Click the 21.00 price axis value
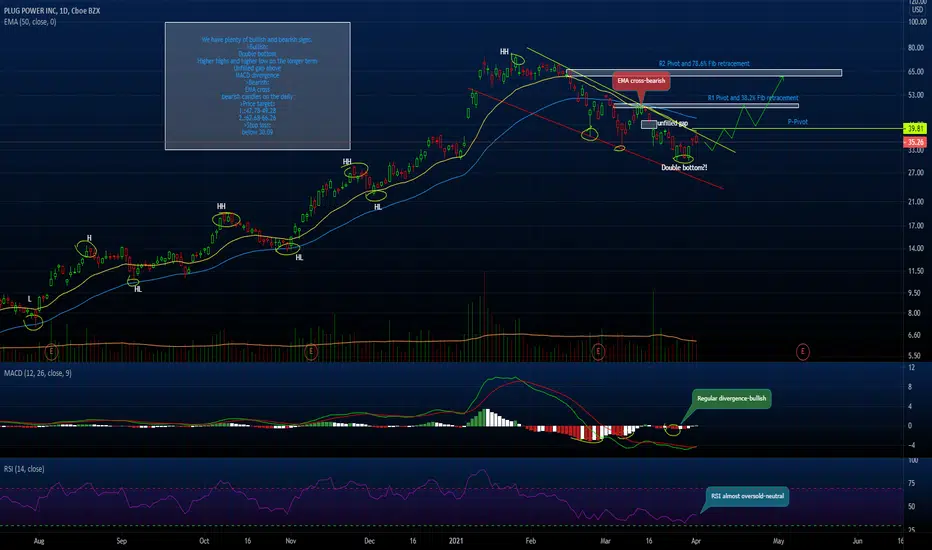 point(917,202)
